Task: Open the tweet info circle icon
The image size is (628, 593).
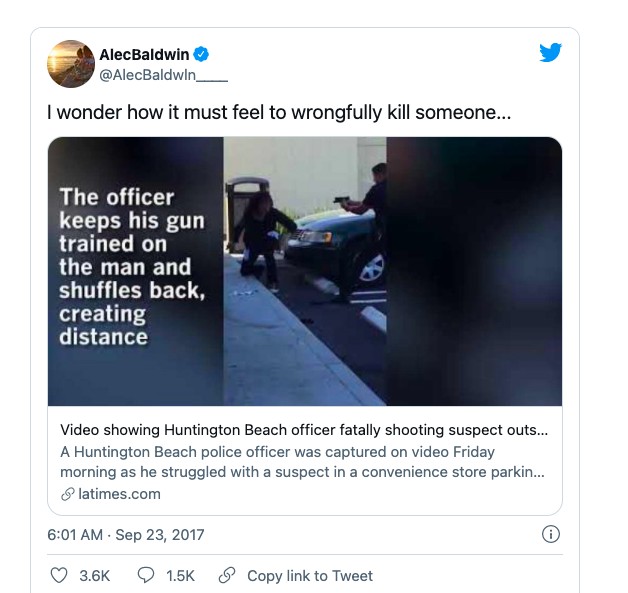Action: [x=550, y=534]
